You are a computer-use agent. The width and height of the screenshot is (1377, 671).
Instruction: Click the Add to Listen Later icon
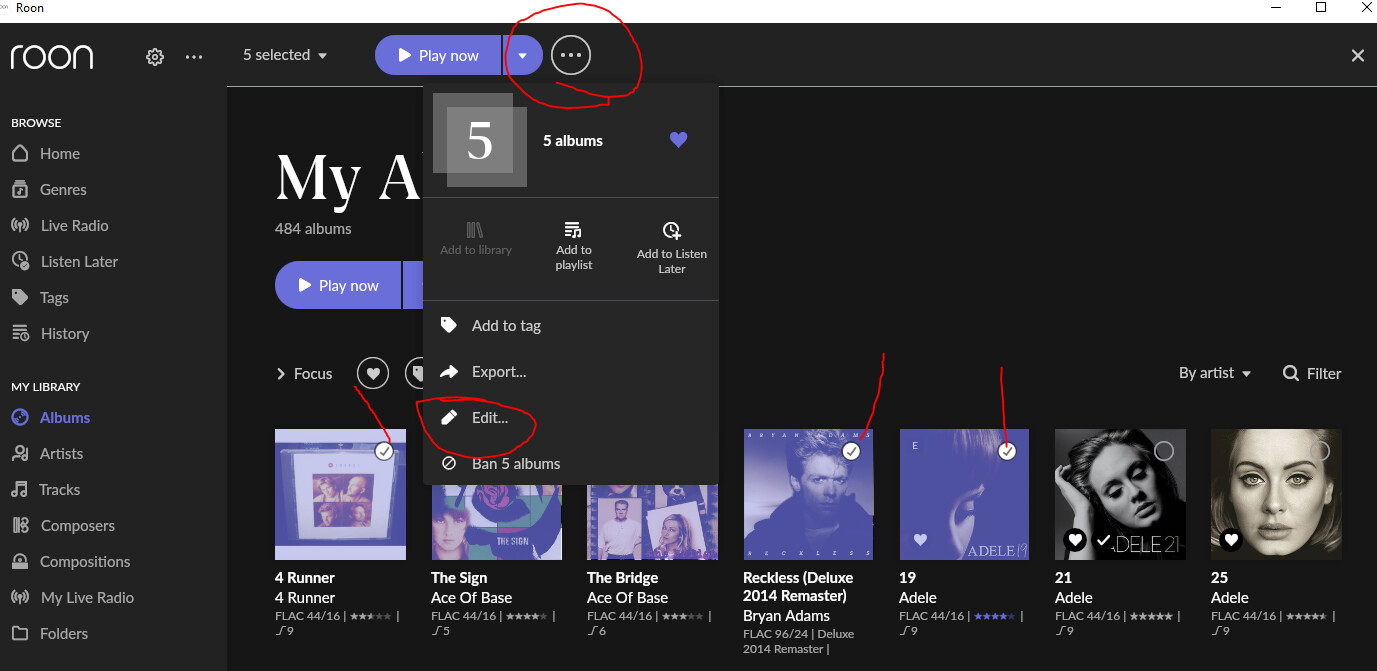[x=672, y=231]
